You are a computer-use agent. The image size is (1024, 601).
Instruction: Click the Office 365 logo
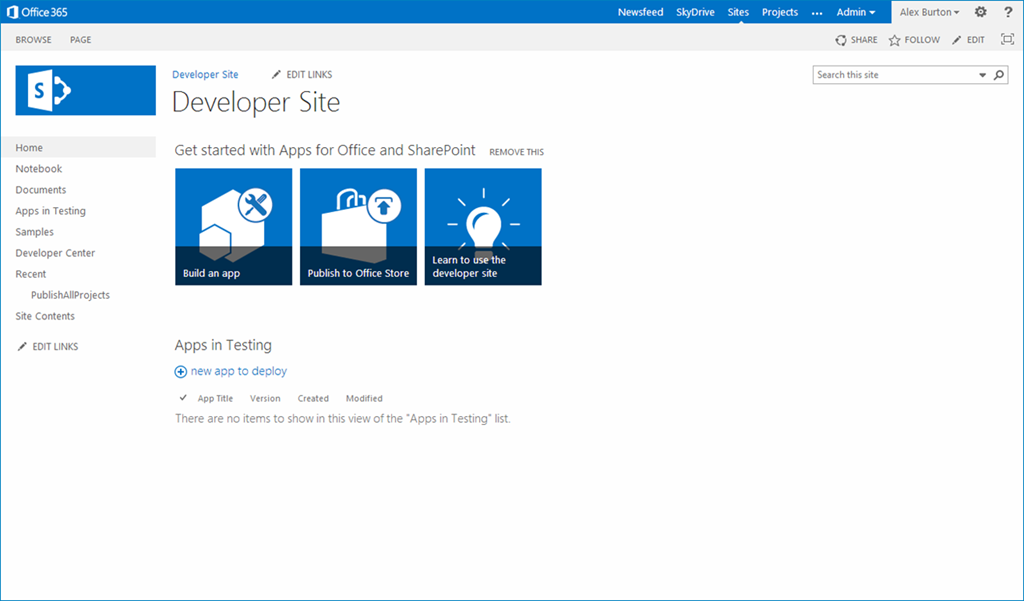(37, 12)
